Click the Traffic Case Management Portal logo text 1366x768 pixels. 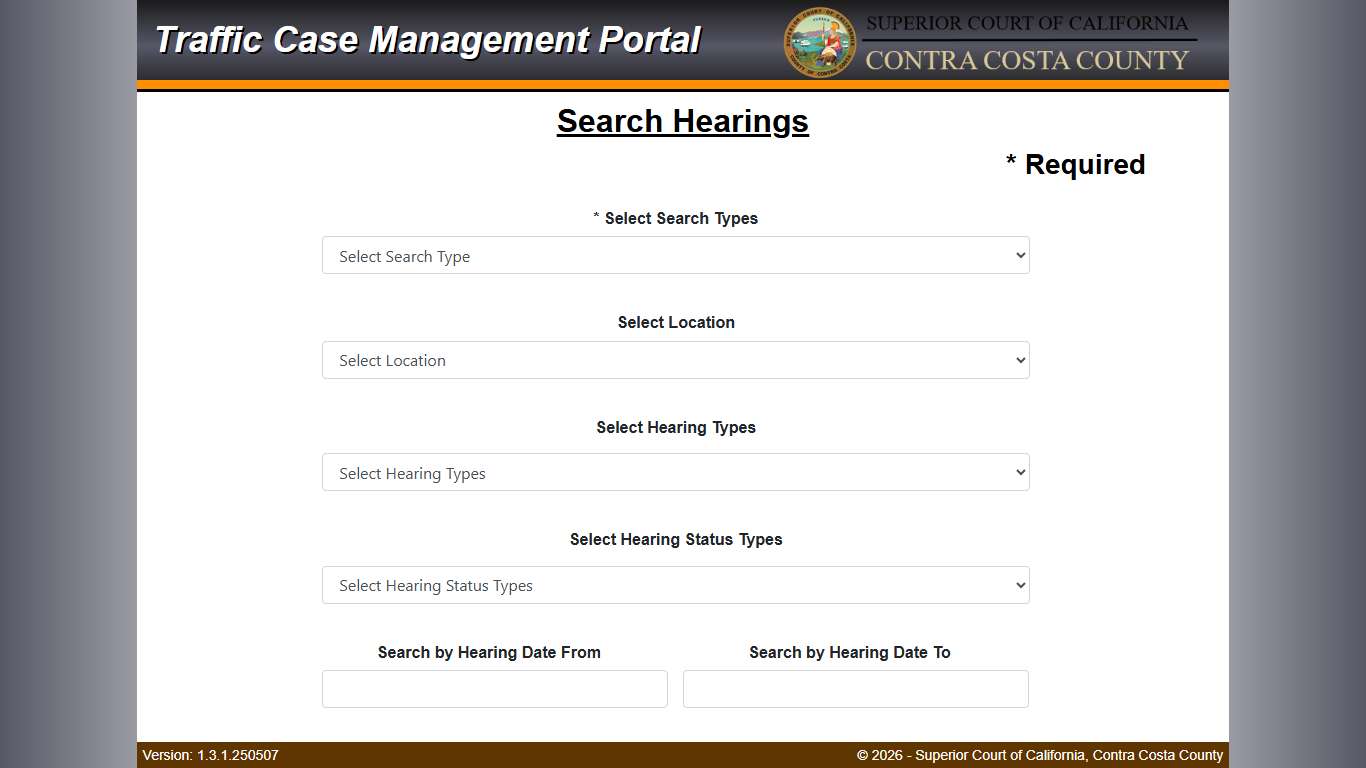click(x=427, y=40)
